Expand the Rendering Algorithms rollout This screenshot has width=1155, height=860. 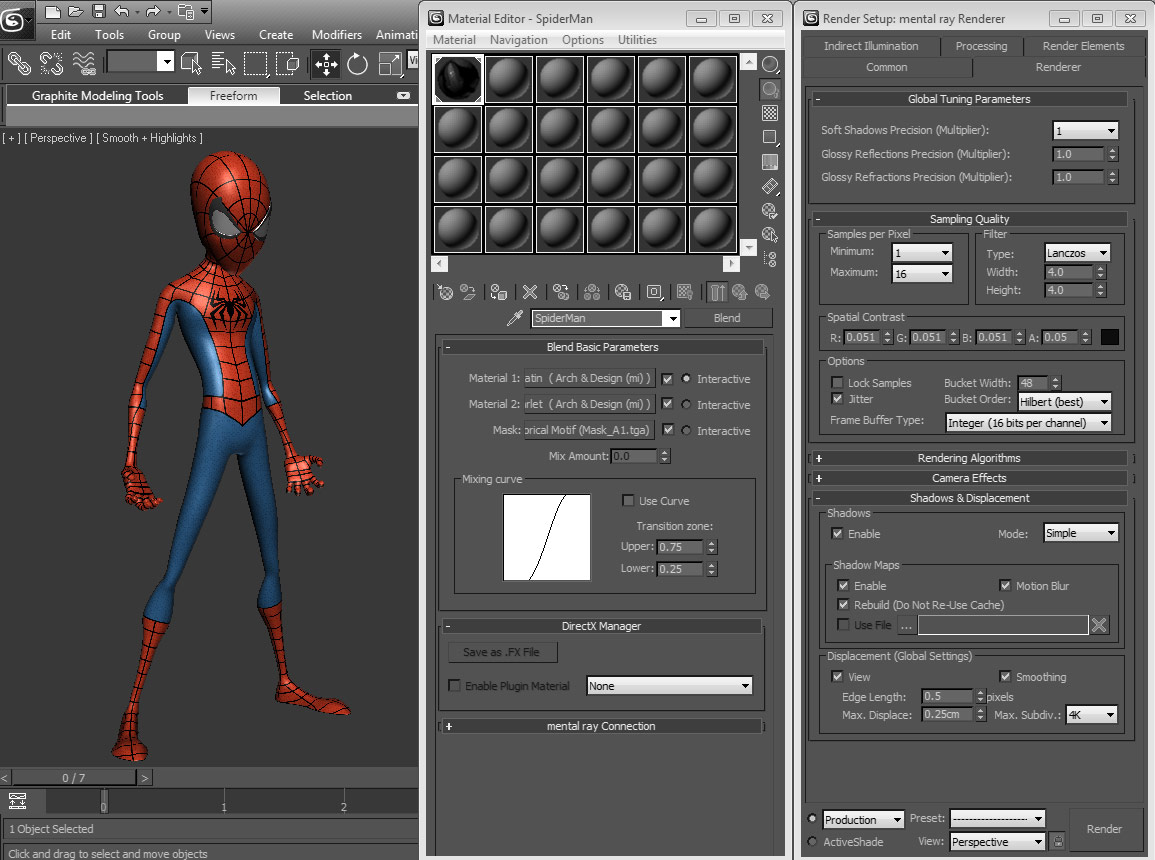969,458
